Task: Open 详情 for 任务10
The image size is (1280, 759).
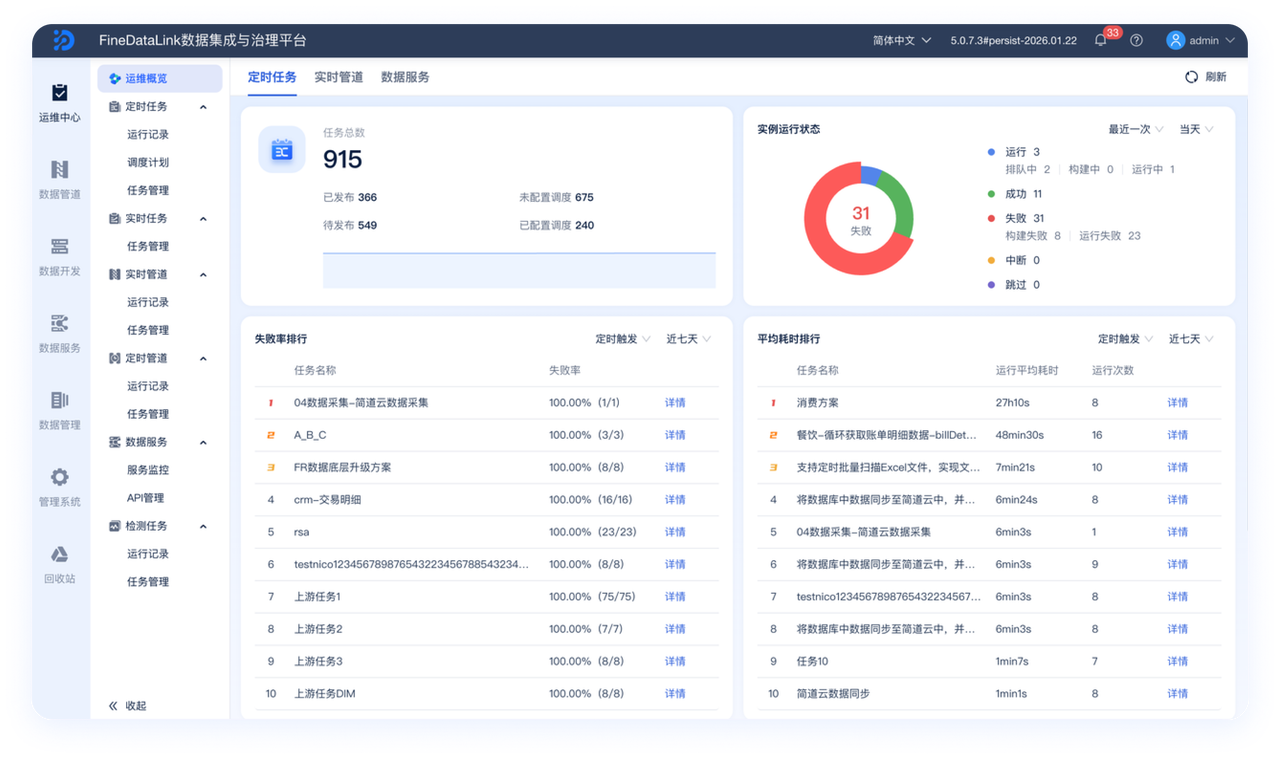Action: coord(1177,661)
